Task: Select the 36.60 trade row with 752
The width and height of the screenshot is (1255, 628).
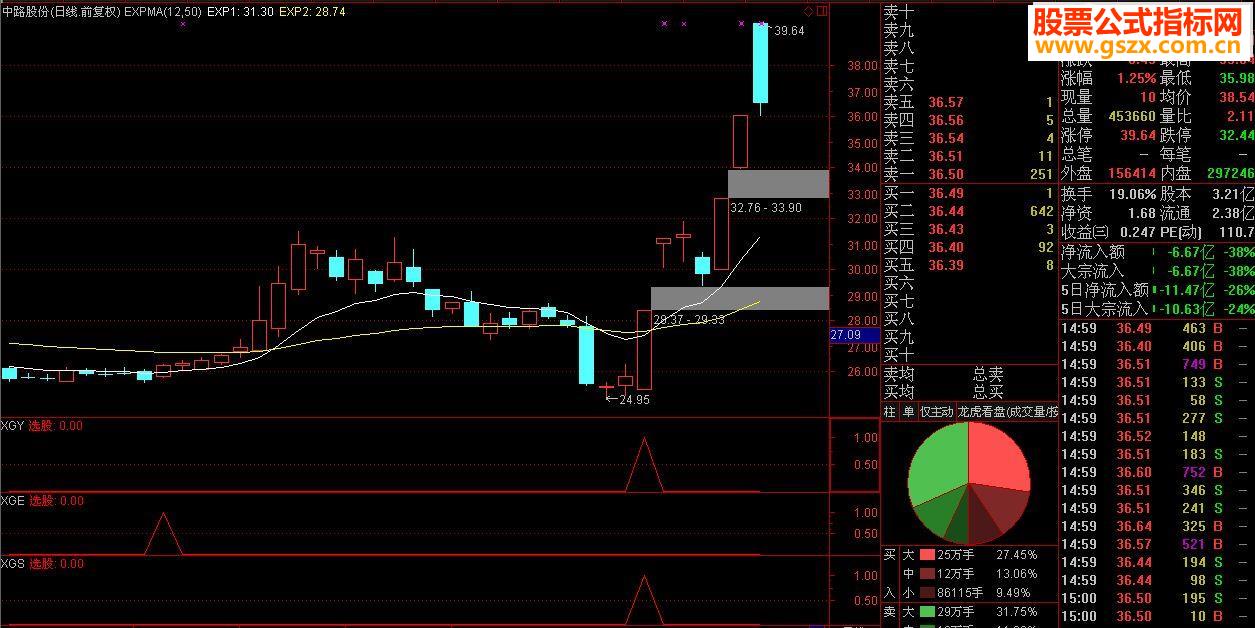Action: [x=1157, y=472]
